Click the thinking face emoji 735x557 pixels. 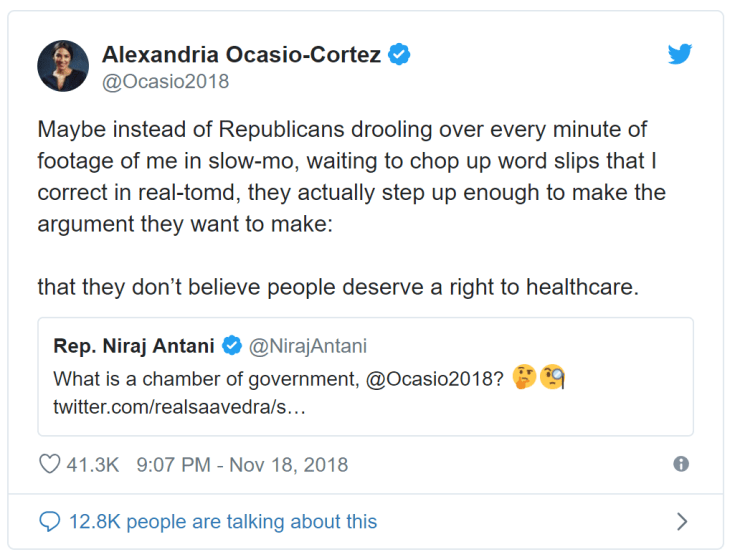(523, 379)
